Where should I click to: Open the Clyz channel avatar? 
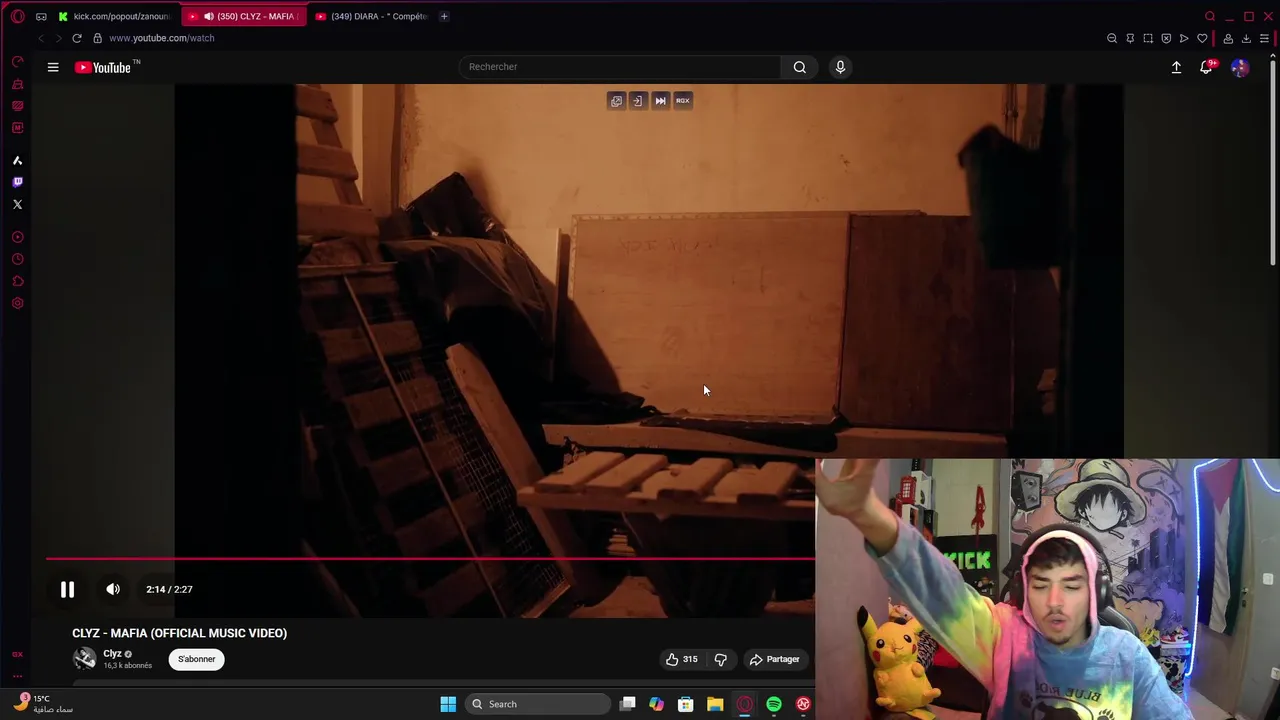pyautogui.click(x=85, y=658)
